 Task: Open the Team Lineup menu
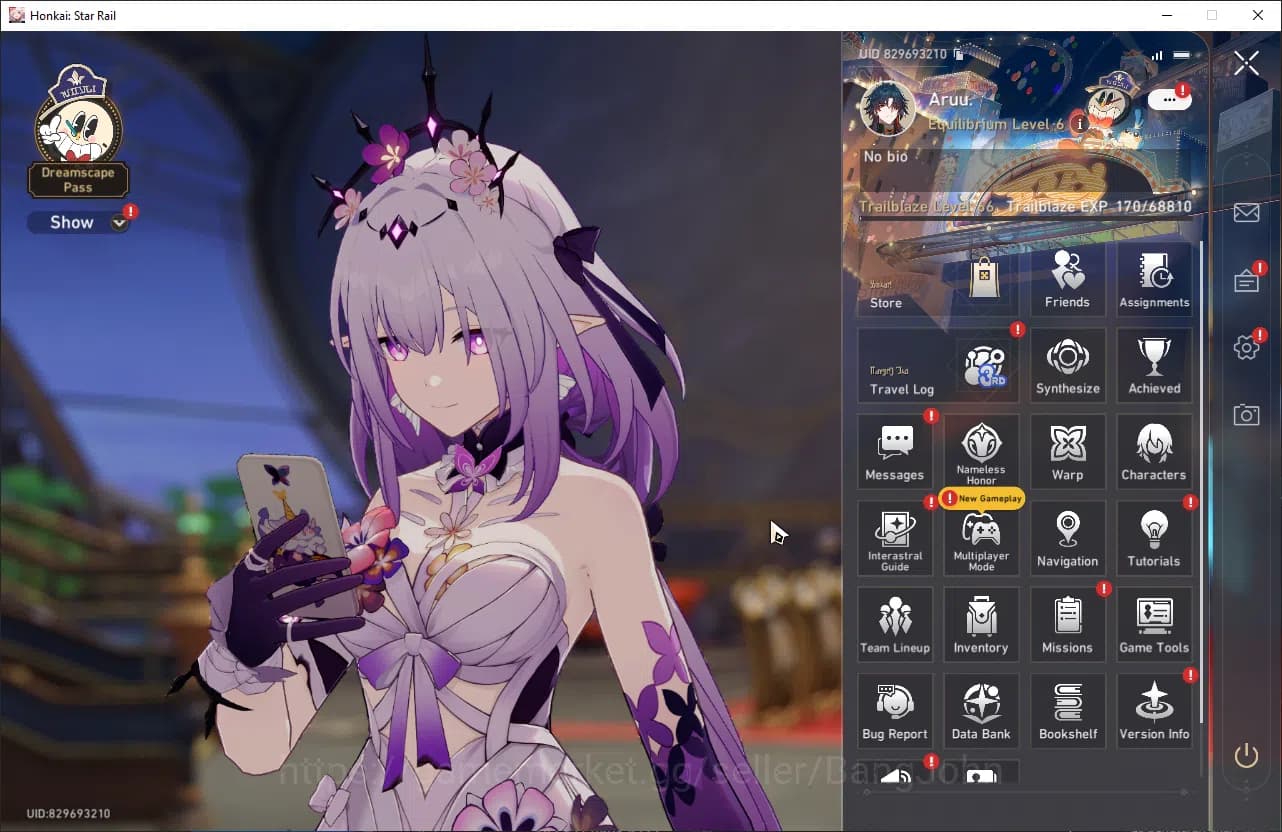coord(895,625)
